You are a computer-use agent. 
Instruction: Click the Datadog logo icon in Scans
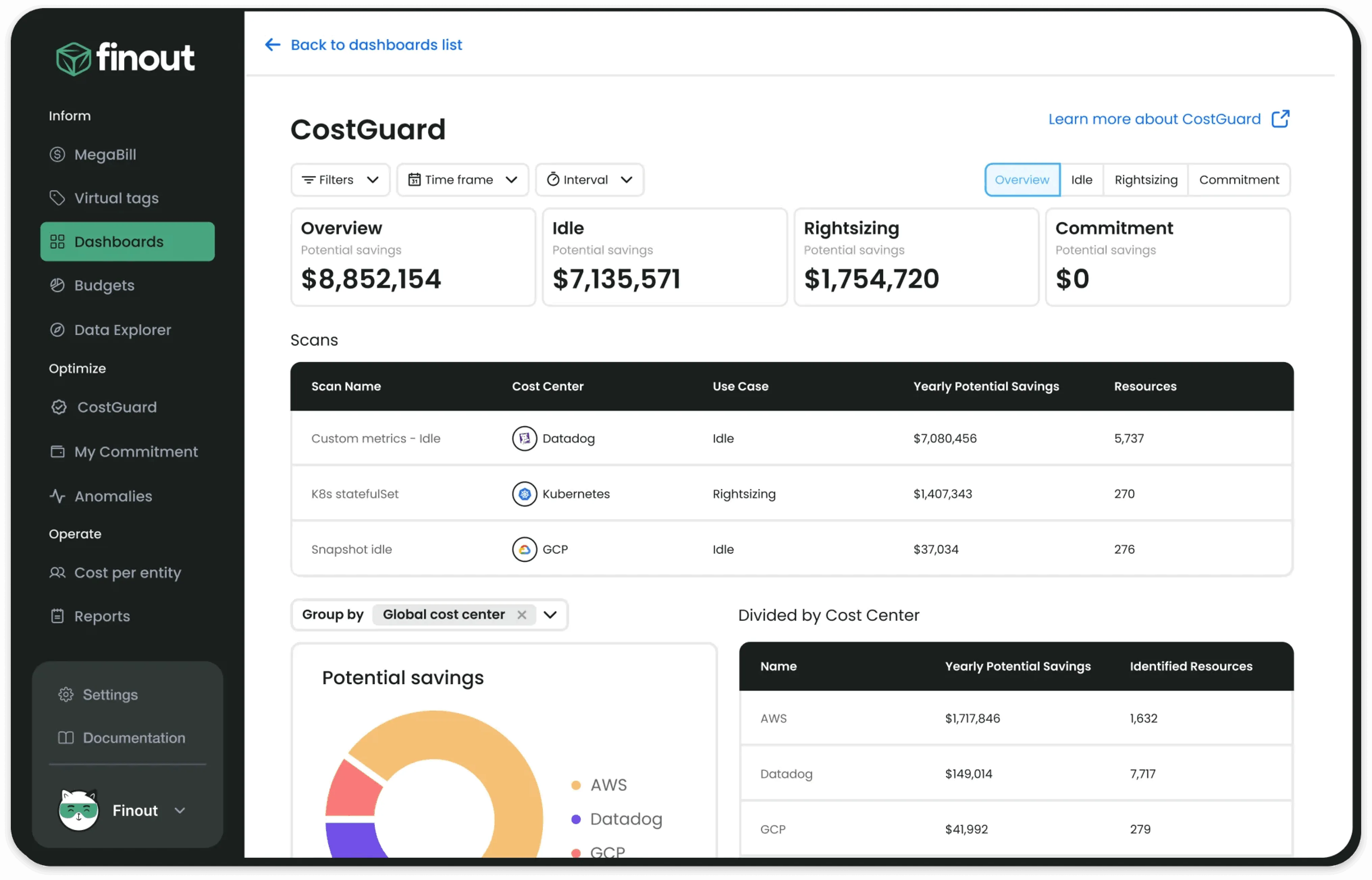pyautogui.click(x=524, y=438)
